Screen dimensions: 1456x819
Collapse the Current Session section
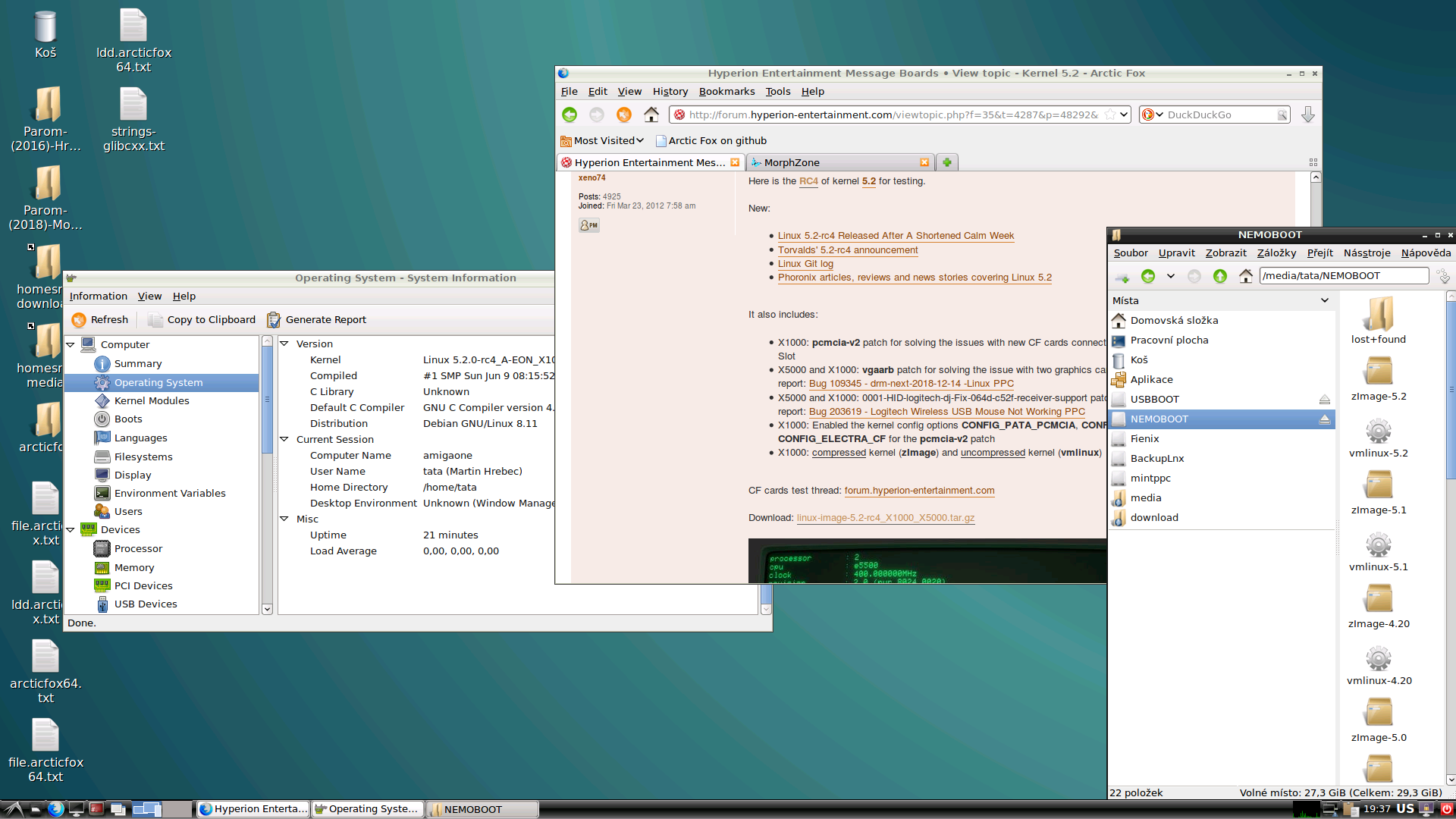pos(284,439)
